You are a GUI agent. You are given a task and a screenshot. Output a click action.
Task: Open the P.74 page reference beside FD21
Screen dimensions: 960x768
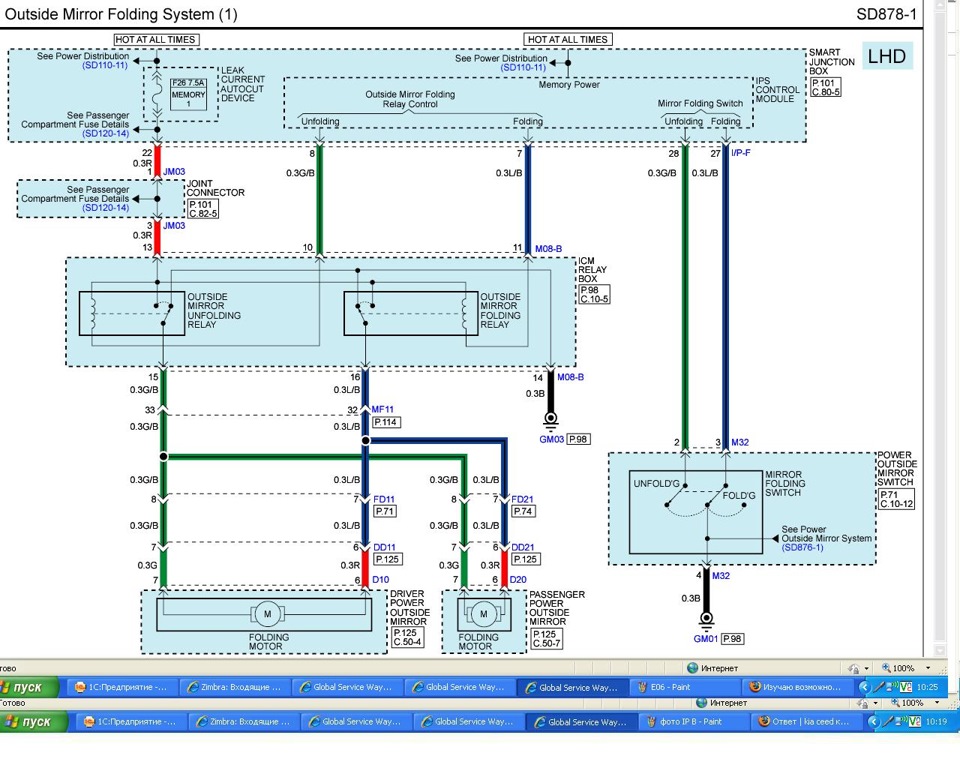[523, 511]
